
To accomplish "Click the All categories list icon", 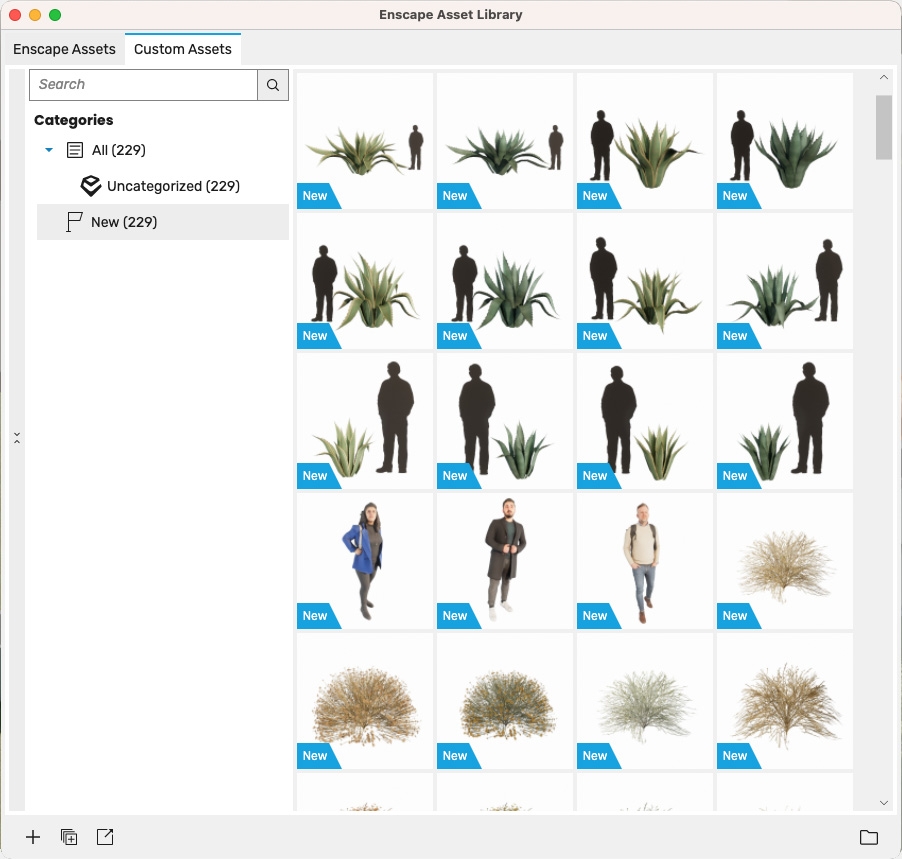I will 74,150.
